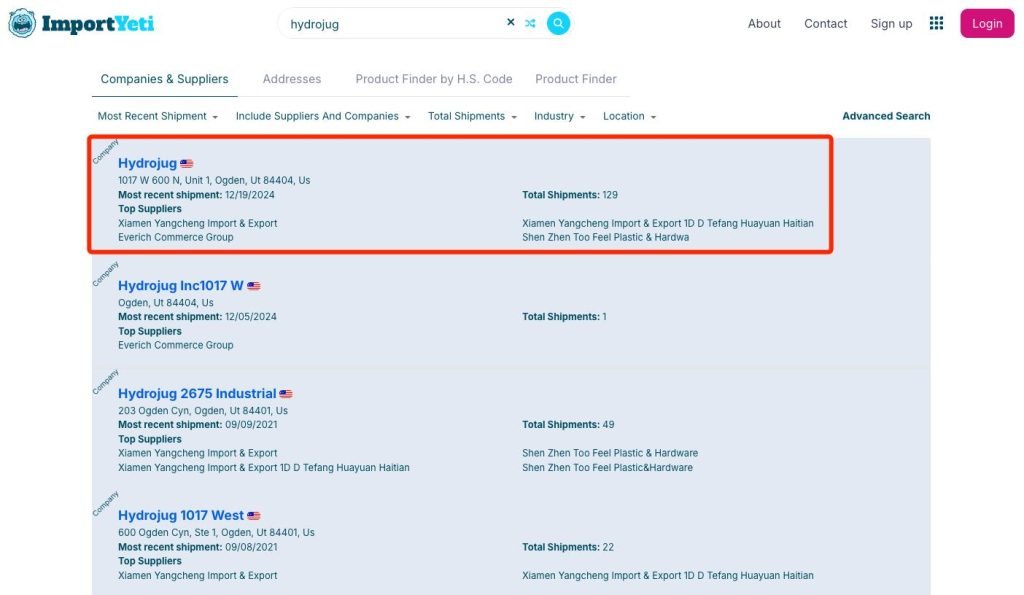Clear the search field with the X icon
The image size is (1024, 595).
point(511,22)
